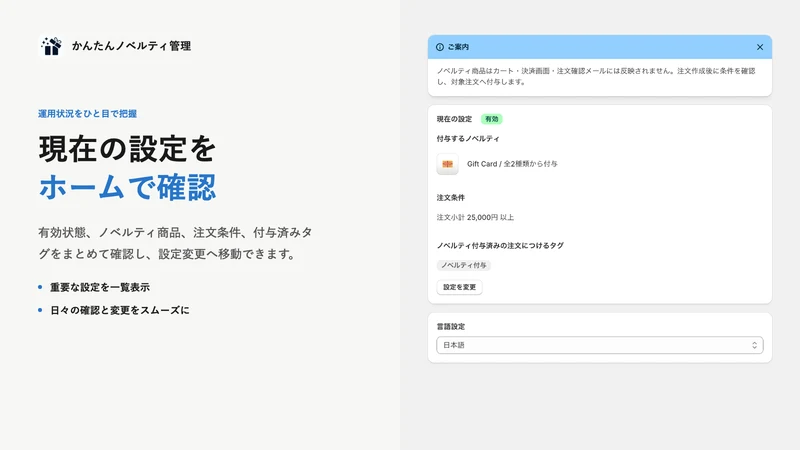Click the info icon in the ご案内 banner

coord(440,47)
